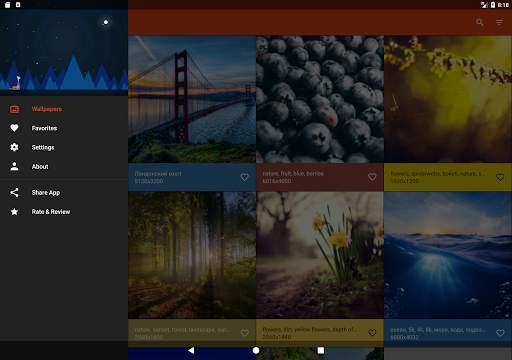Toggle heart on the yellow spiderweb flowers wallpaper
512x360 pixels.
500,177
